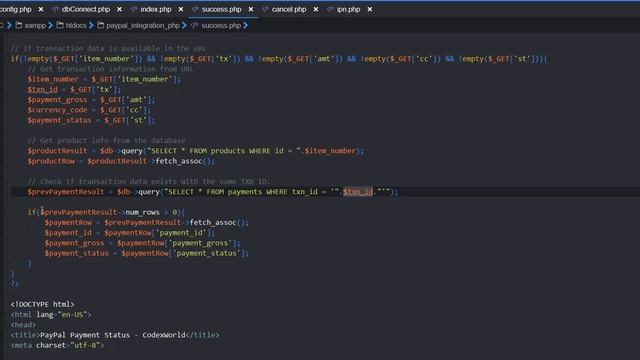Open the dbConnect.php tab
Screen dimensions: 640x360
click(86, 9)
